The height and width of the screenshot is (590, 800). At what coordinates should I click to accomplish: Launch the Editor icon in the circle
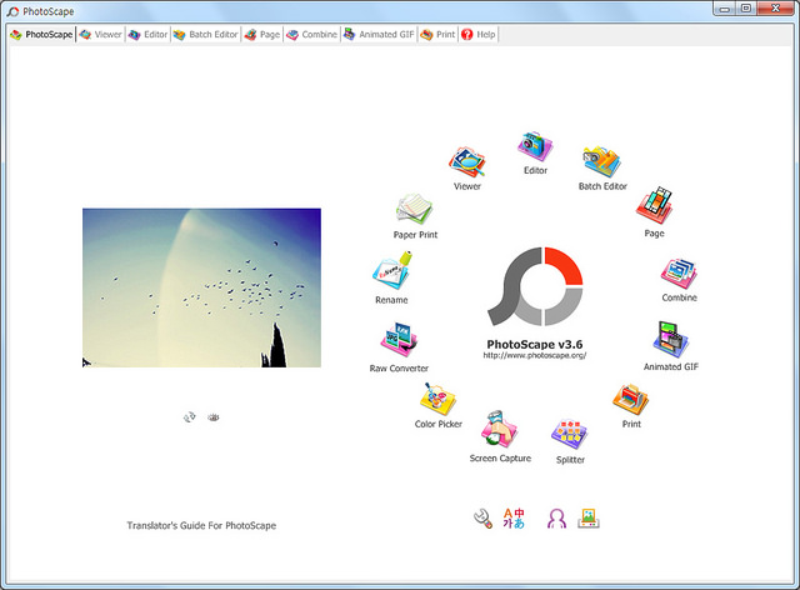point(535,150)
